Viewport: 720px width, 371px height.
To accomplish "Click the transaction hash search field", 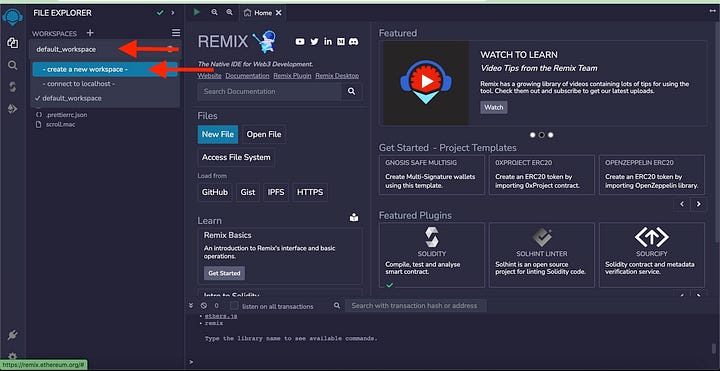I will 415,305.
